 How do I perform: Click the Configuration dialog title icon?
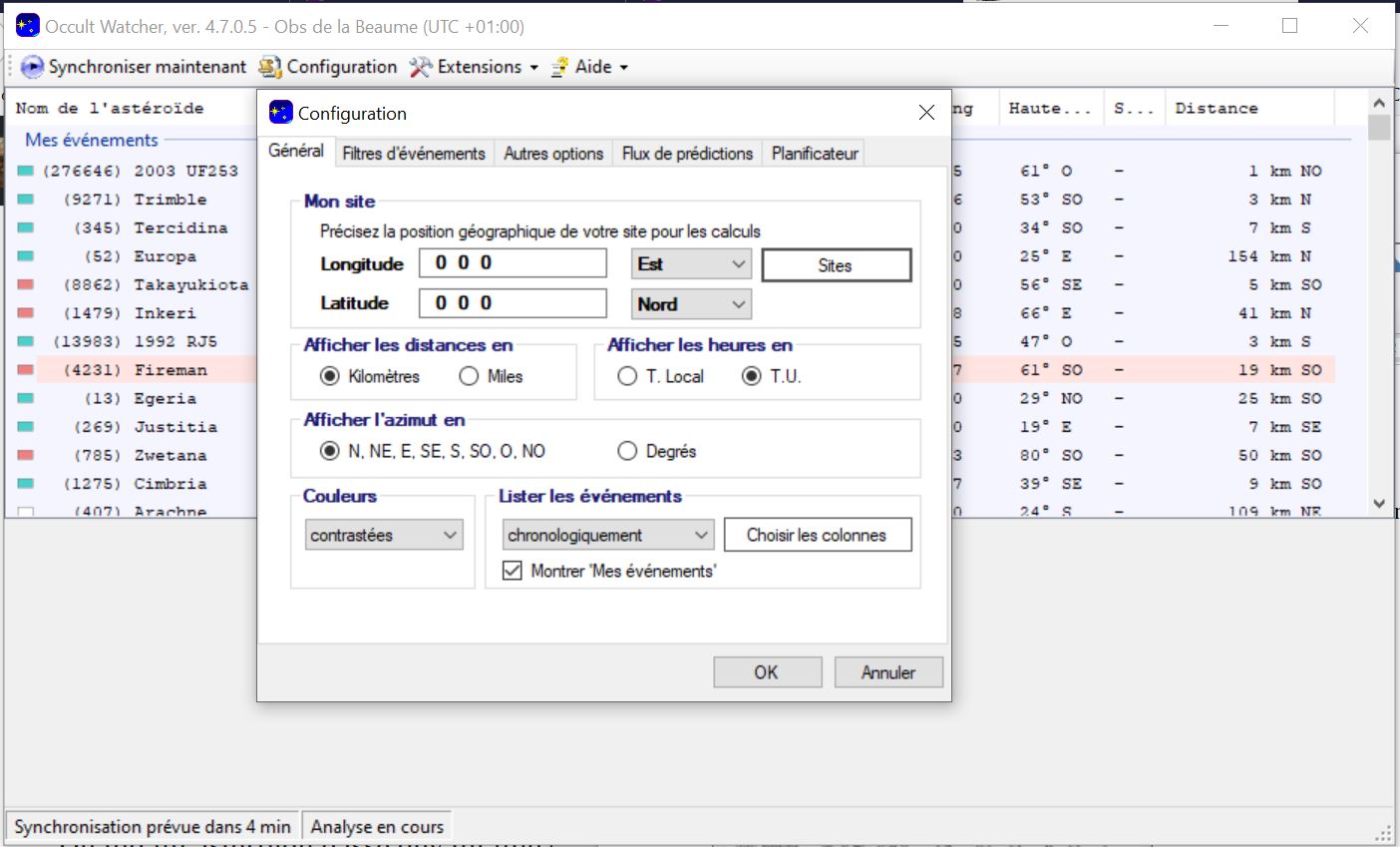[281, 113]
